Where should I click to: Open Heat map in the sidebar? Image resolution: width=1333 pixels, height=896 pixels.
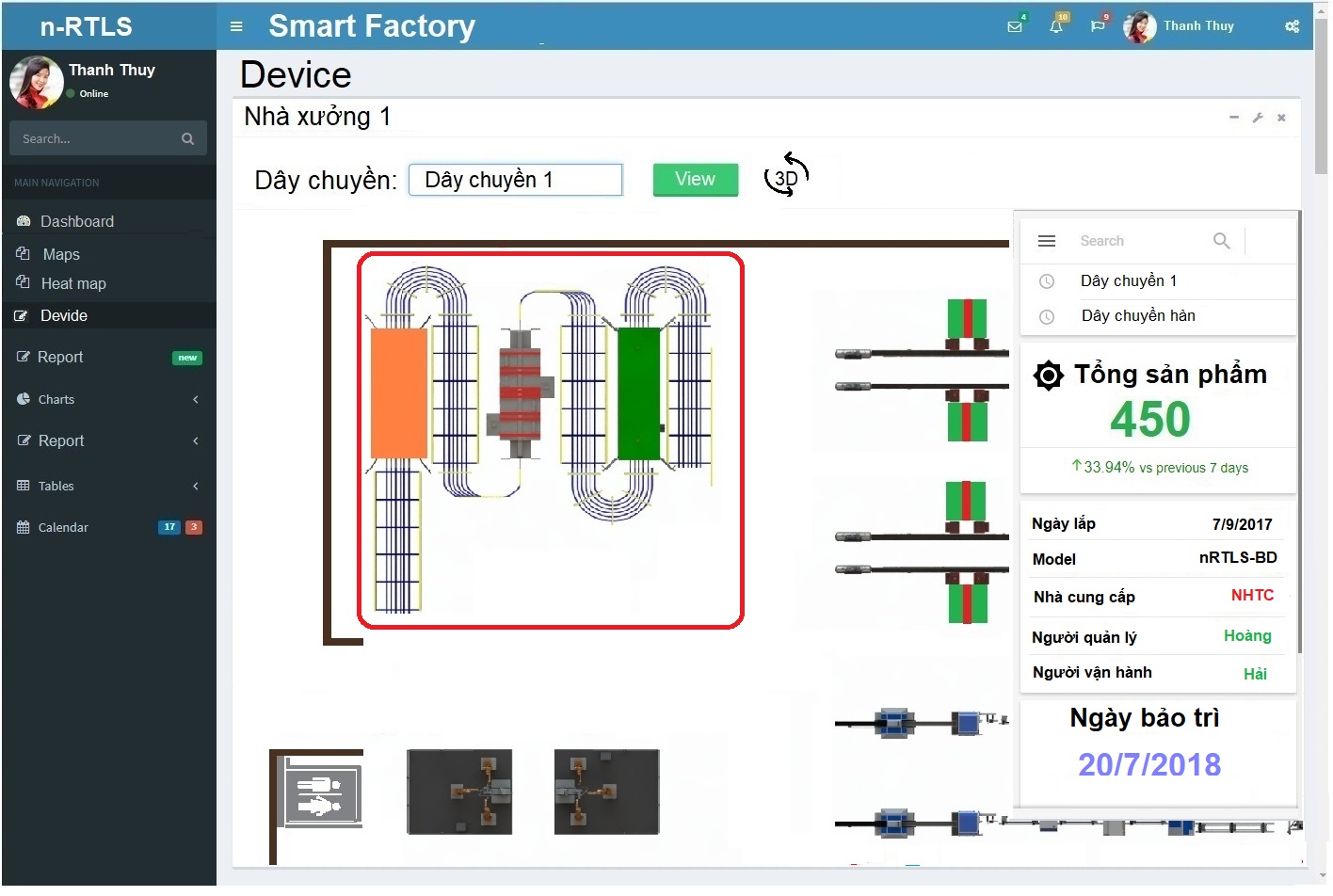pos(73,283)
